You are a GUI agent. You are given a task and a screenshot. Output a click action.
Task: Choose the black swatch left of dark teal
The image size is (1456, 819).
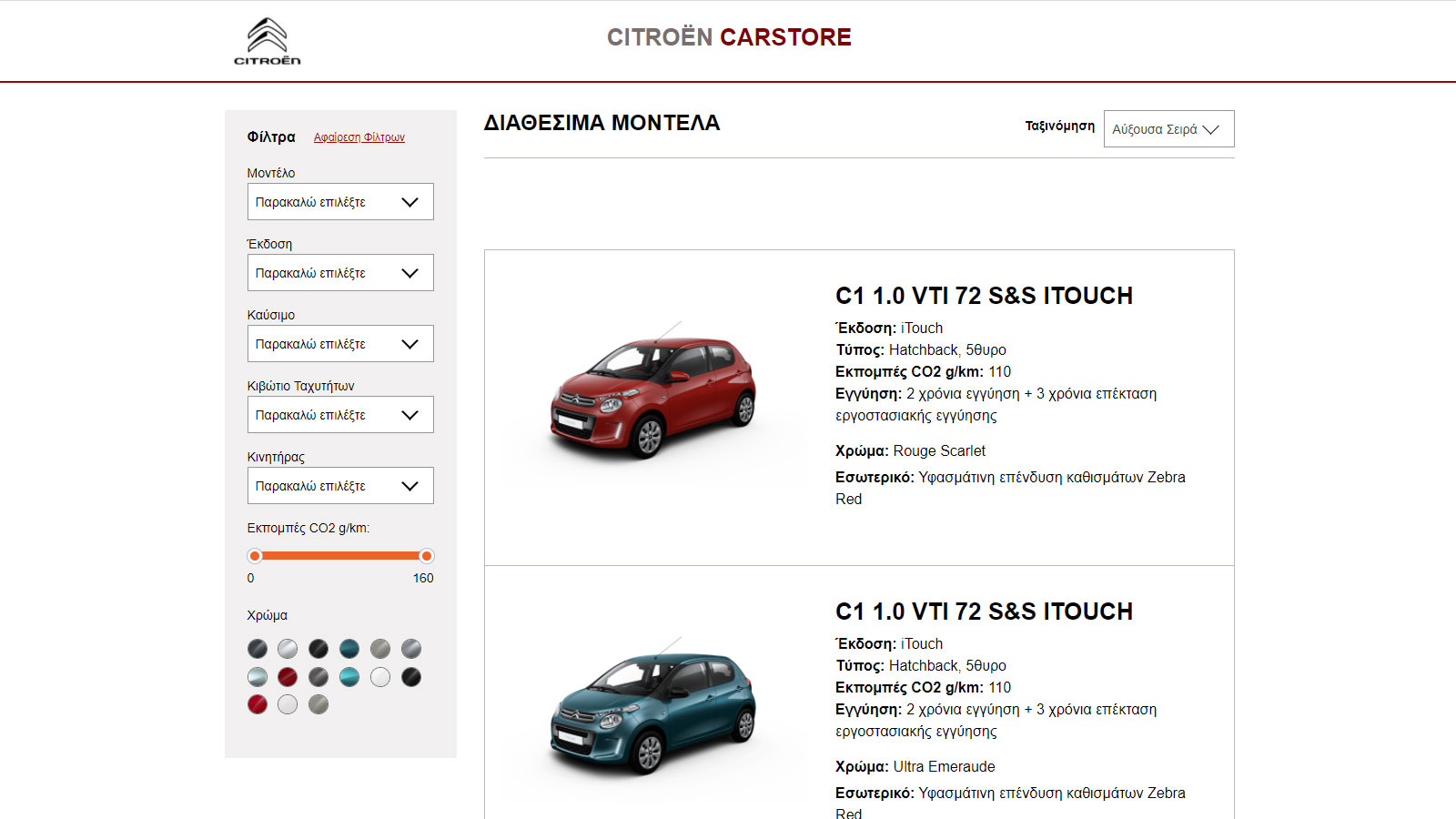click(x=318, y=649)
